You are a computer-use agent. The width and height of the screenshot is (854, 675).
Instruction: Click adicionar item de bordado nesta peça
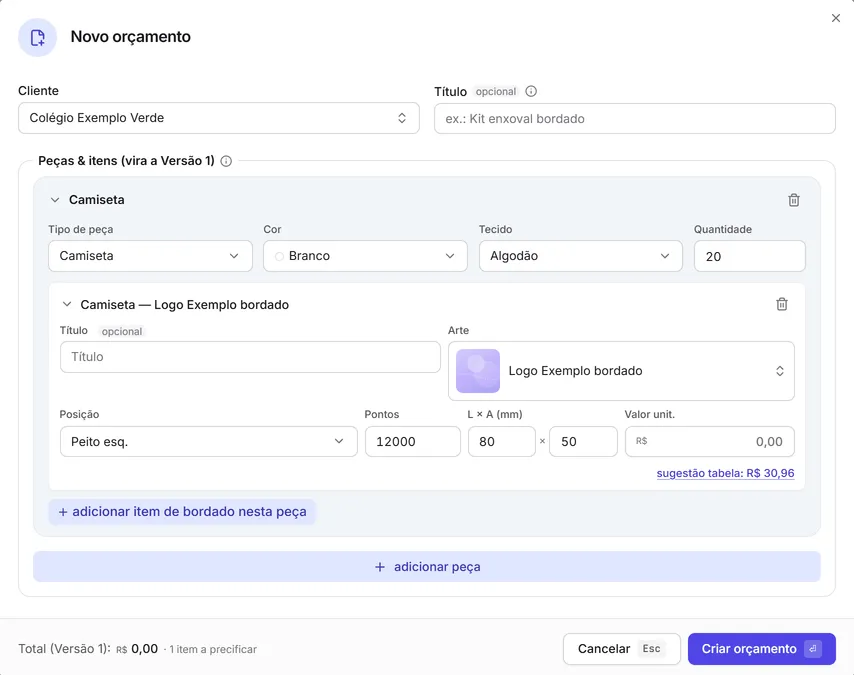(x=182, y=512)
